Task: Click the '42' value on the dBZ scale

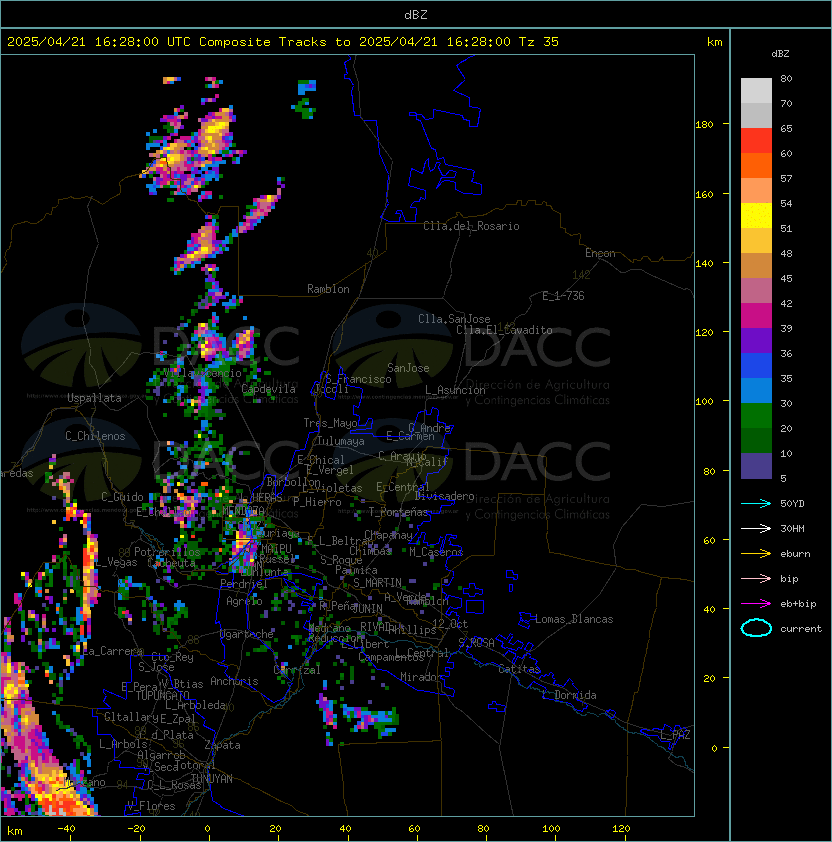Action: (786, 303)
